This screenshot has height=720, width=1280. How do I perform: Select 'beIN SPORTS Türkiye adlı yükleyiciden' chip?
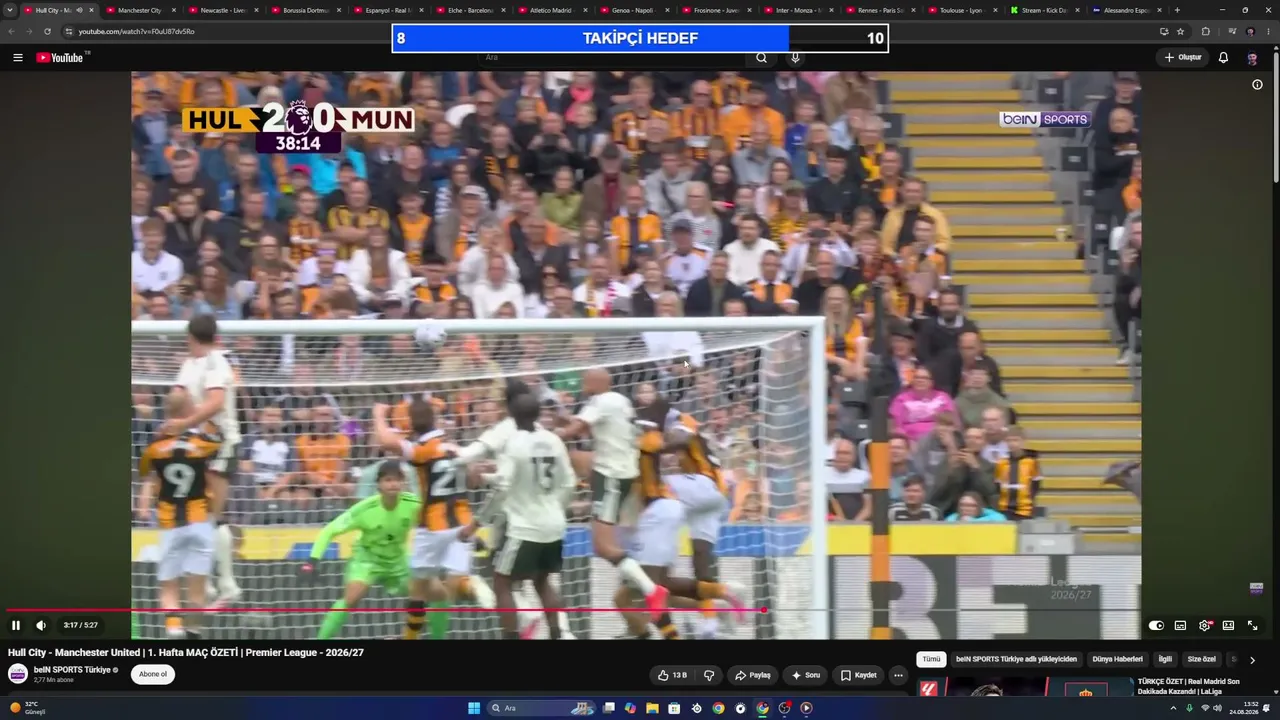tap(1016, 660)
